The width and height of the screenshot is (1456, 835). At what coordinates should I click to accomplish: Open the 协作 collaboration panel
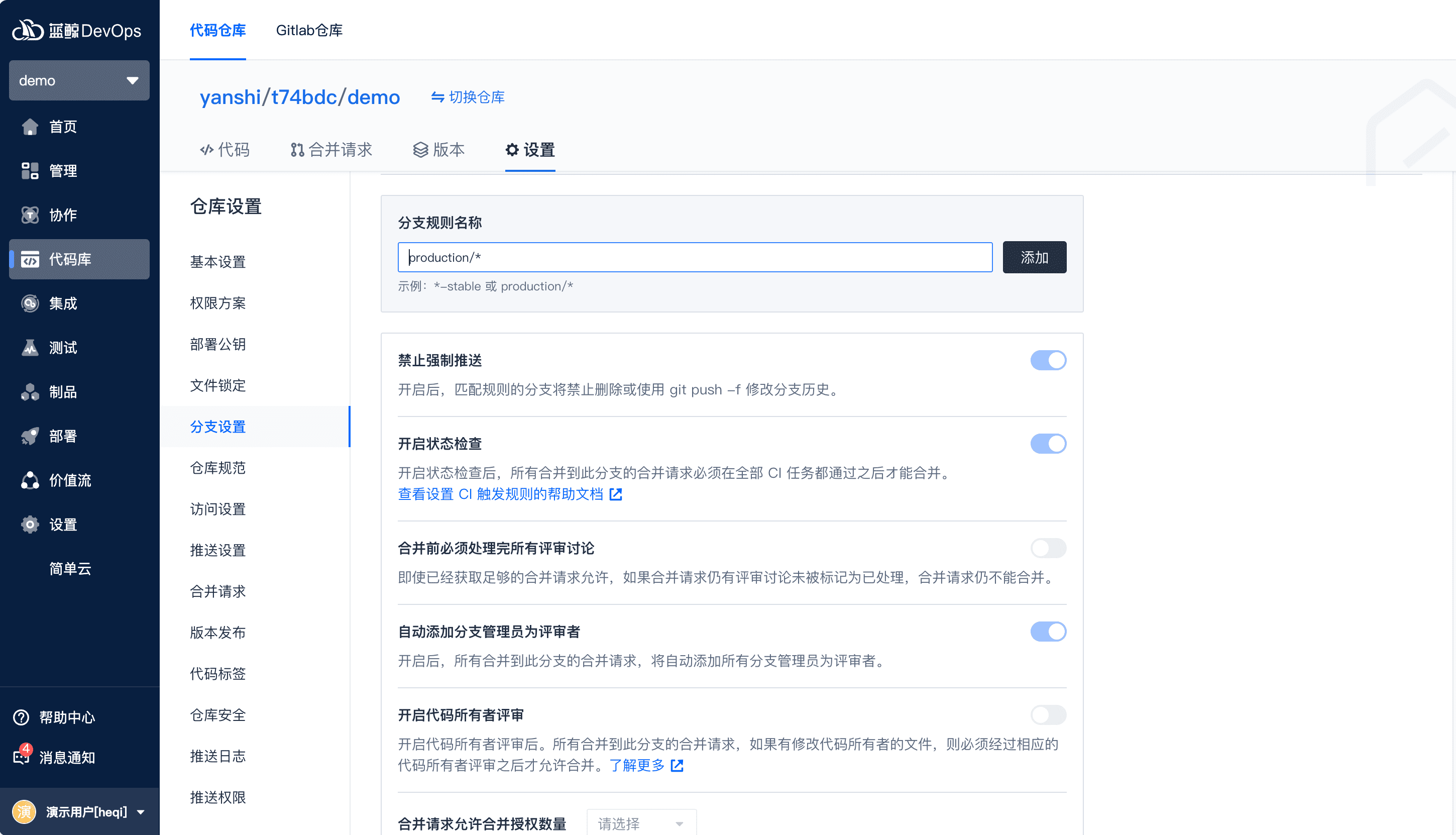tap(30, 215)
